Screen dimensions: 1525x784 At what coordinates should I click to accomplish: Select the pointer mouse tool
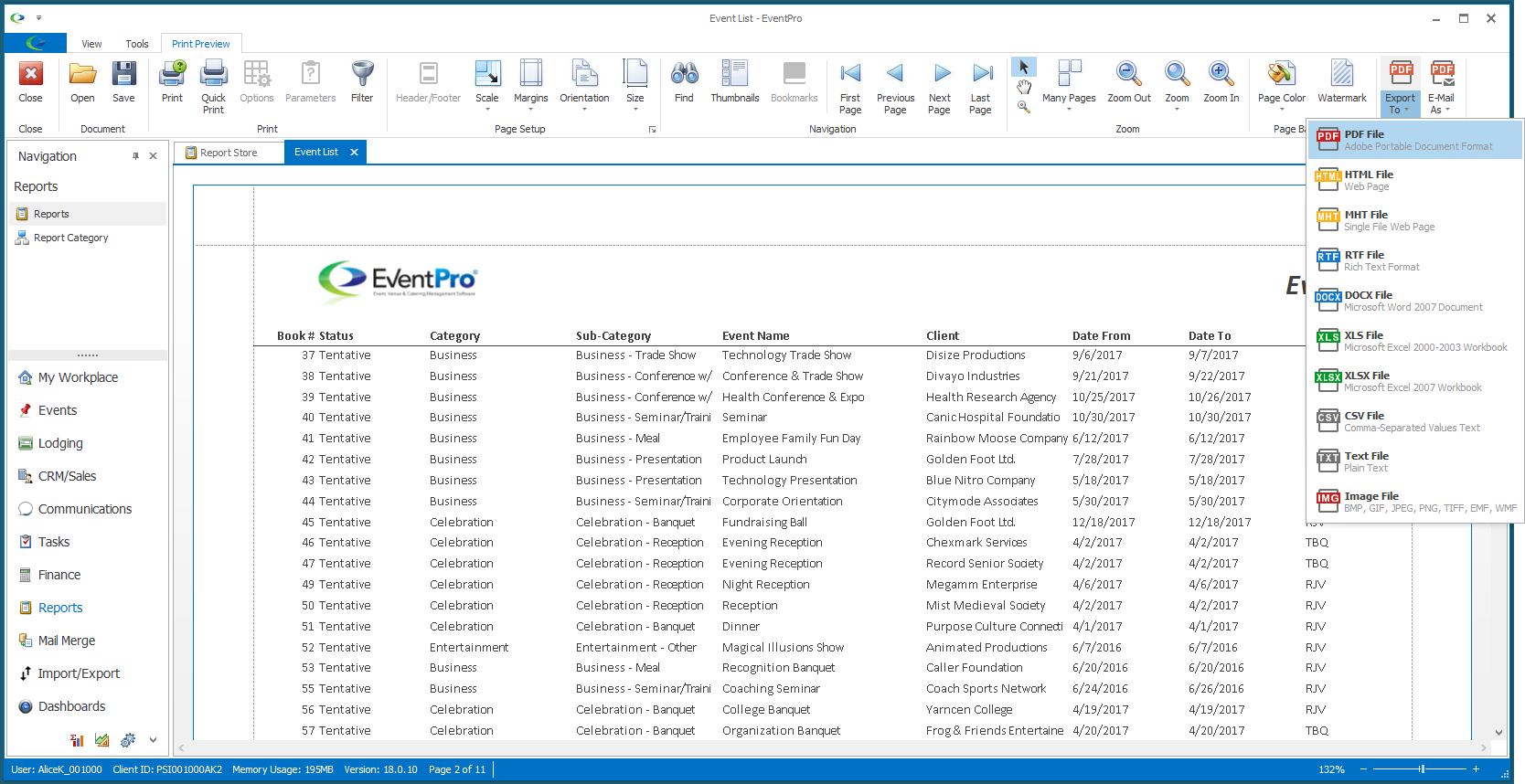click(1024, 68)
